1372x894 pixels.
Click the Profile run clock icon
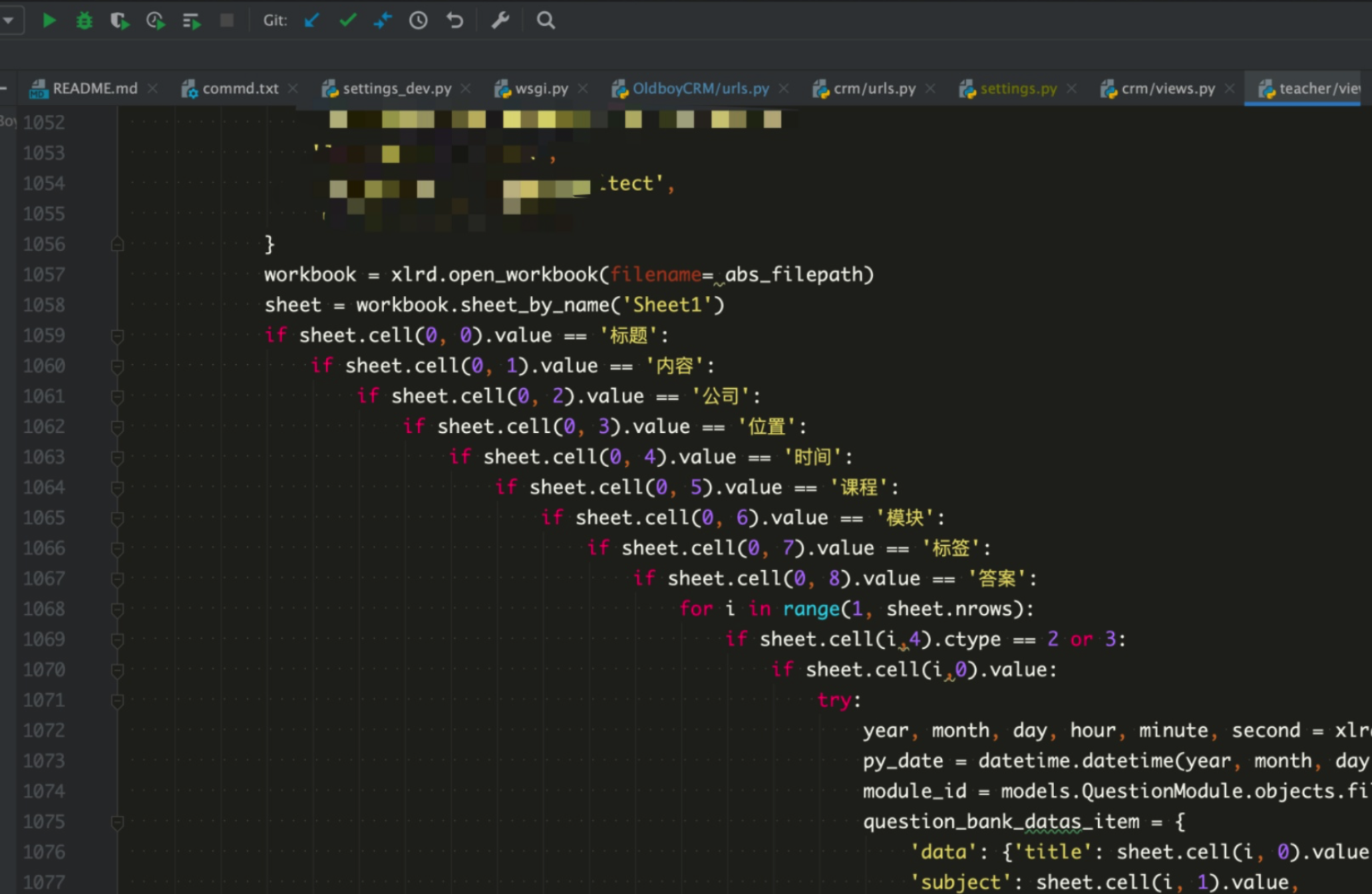tap(155, 21)
